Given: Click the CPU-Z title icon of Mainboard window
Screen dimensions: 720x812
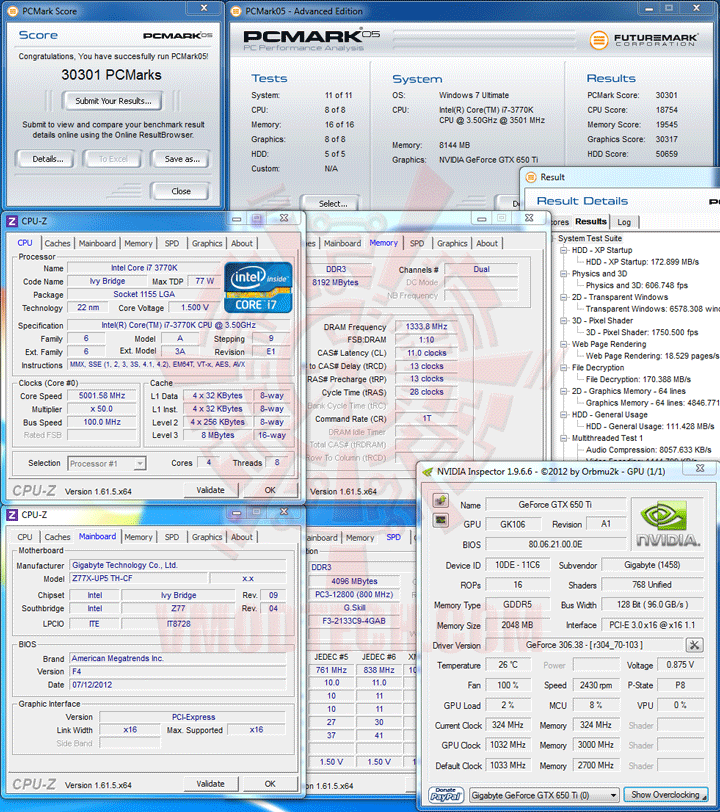Looking at the screenshot, I should pos(11,515).
